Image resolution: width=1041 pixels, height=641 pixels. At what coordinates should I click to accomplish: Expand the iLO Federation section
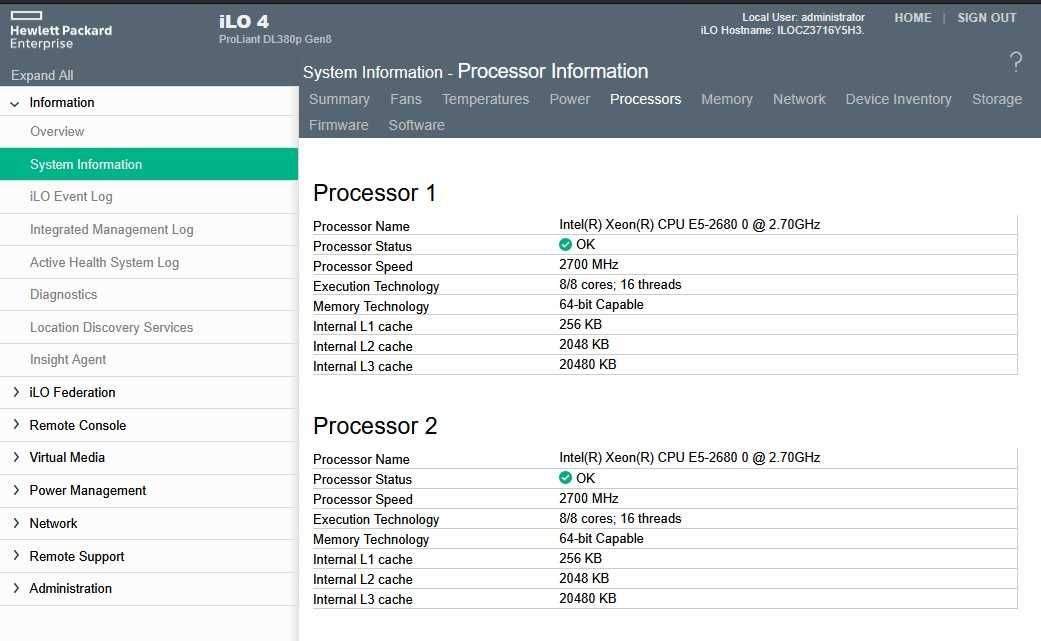[x=16, y=392]
